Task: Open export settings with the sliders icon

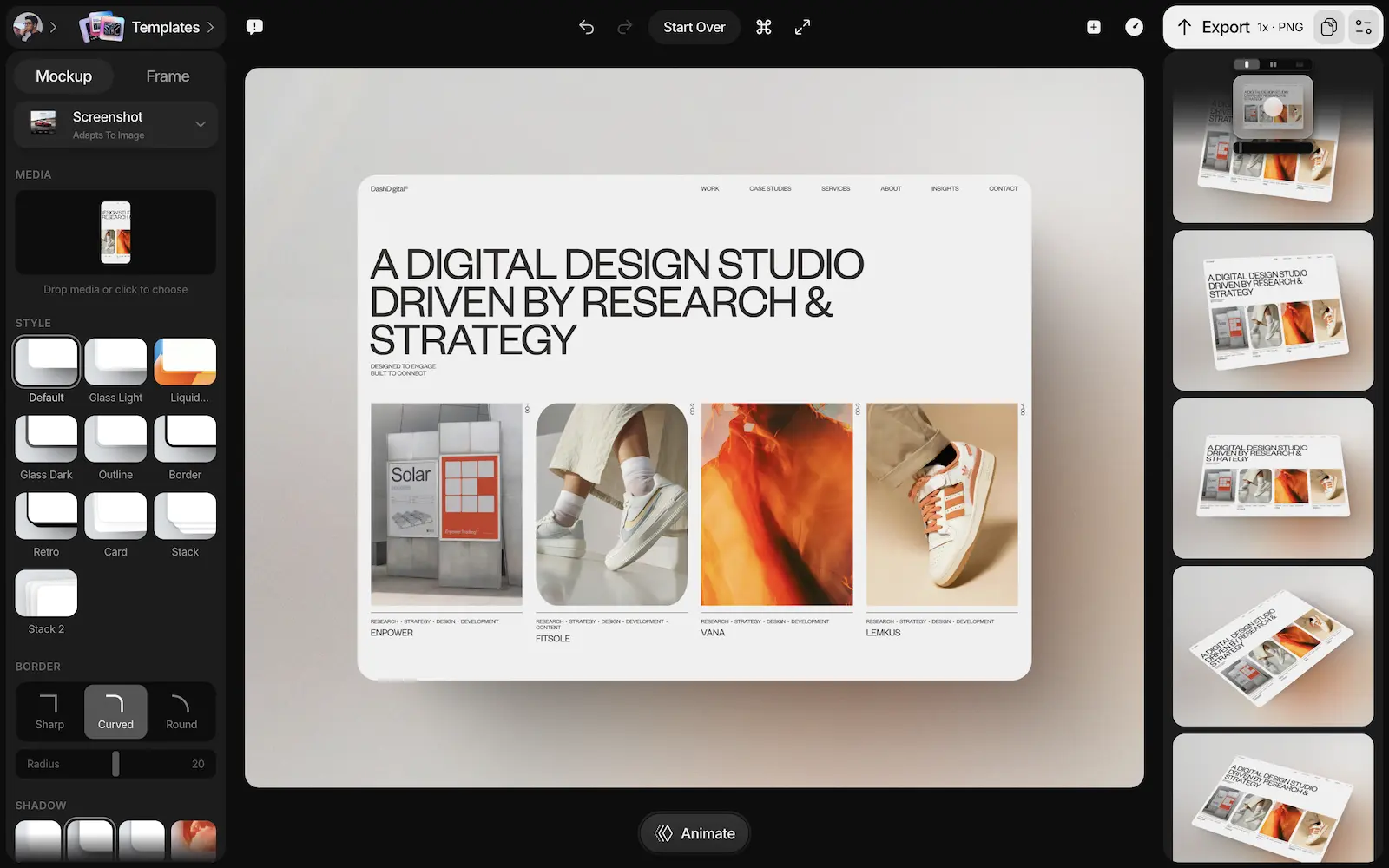Action: [1363, 27]
